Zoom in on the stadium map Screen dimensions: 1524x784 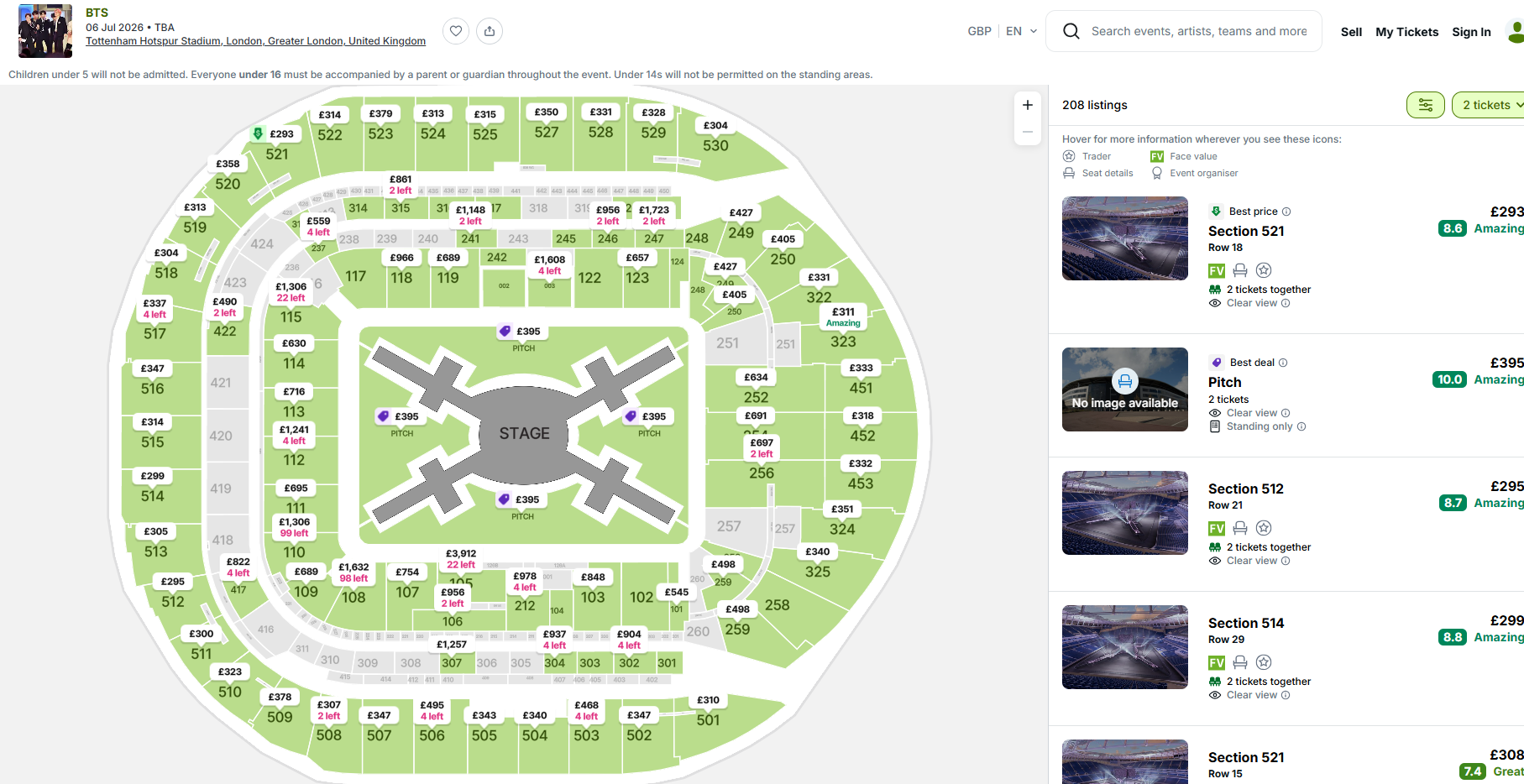[x=1027, y=105]
